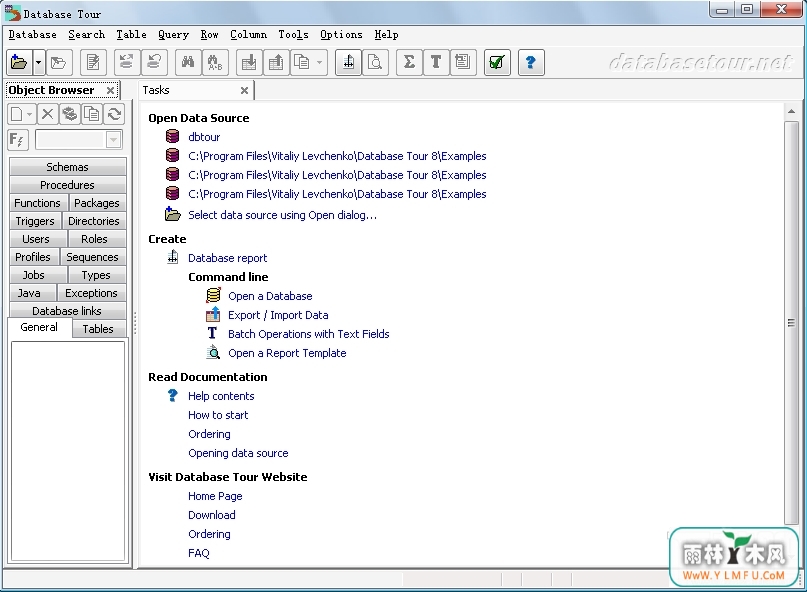807x592 pixels.
Task: Open the Tools menu
Action: click(293, 34)
